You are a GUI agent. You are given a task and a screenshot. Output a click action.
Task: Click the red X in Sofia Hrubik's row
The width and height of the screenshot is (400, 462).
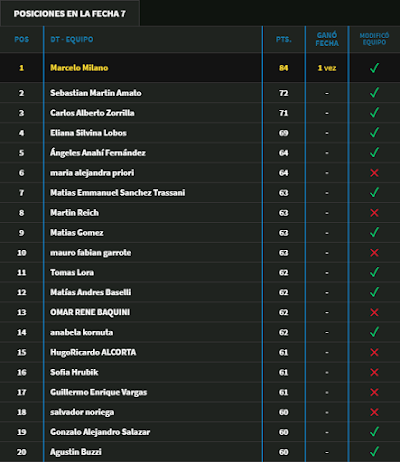(x=374, y=372)
